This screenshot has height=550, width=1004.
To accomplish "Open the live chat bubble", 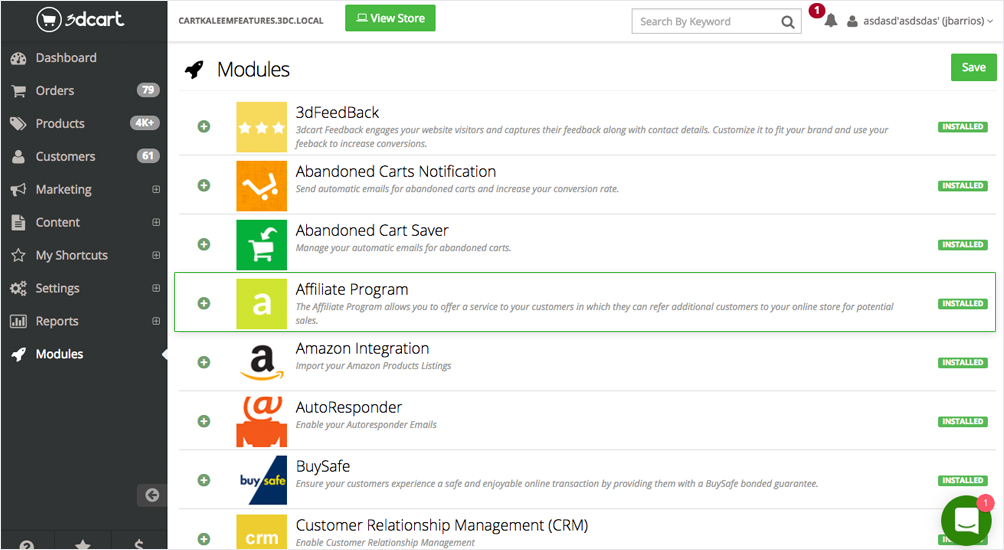I will (x=965, y=520).
